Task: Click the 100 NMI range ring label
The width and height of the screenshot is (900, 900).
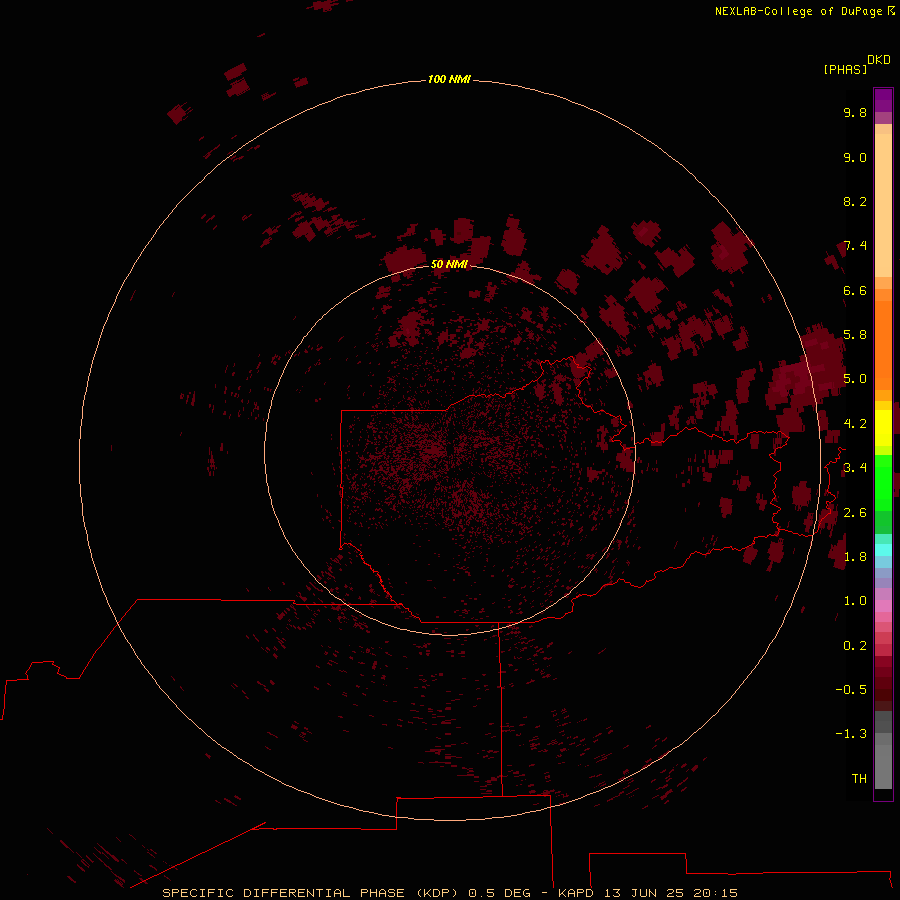Action: pos(449,79)
